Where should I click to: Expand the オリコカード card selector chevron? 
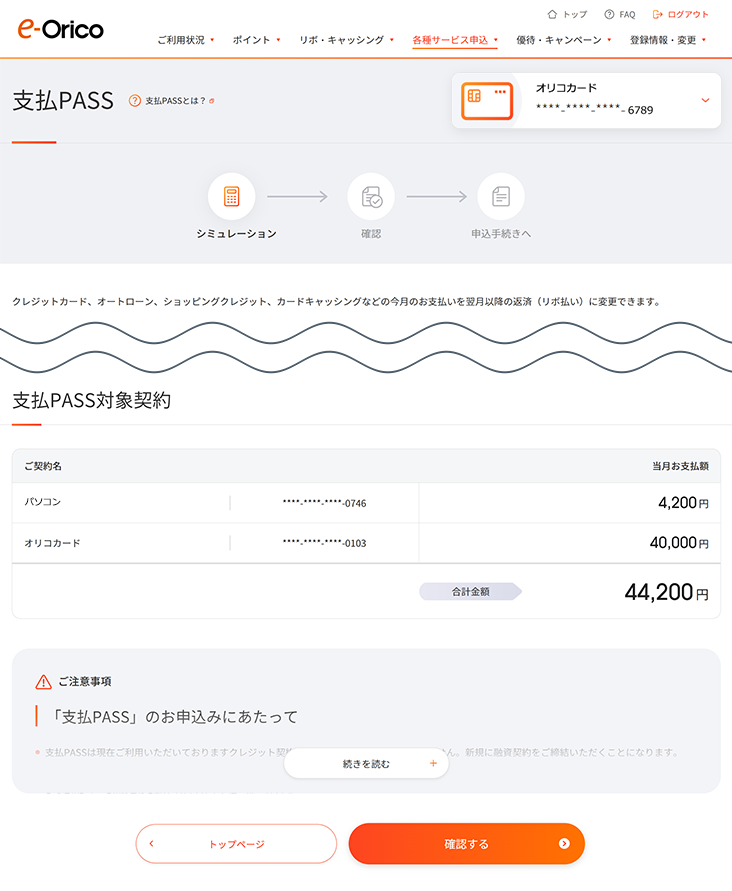click(x=705, y=101)
